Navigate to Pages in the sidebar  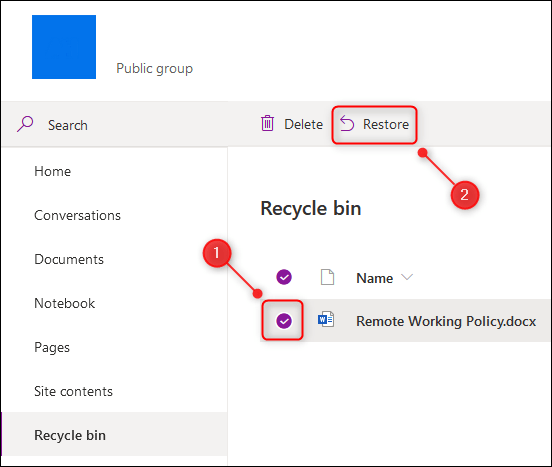[x=52, y=347]
